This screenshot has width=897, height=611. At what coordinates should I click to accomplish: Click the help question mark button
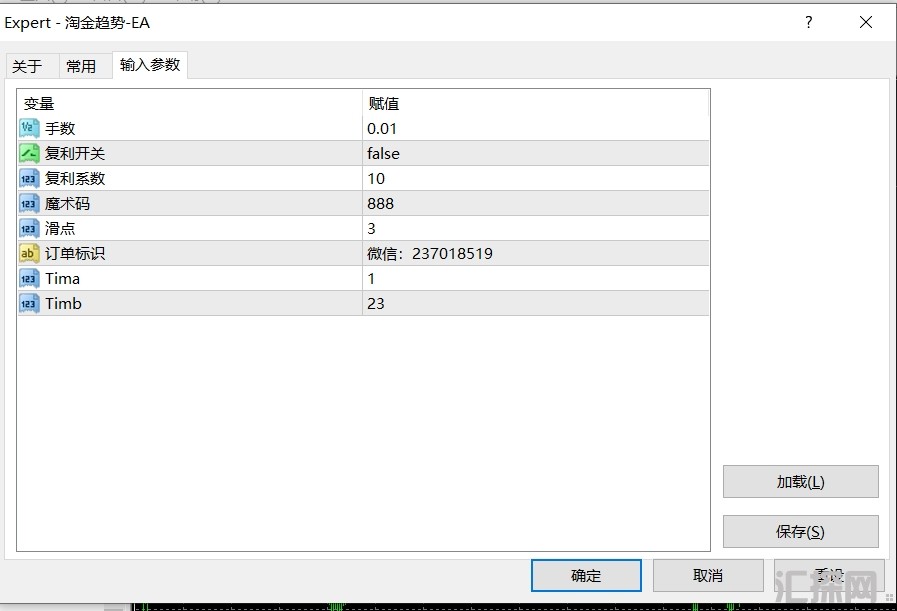point(809,23)
